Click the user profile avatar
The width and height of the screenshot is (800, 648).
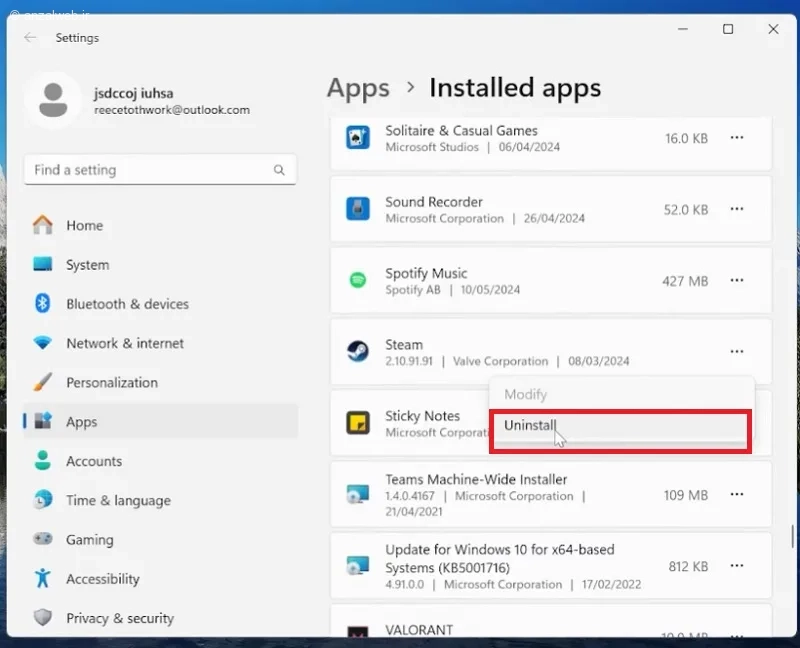tap(53, 100)
